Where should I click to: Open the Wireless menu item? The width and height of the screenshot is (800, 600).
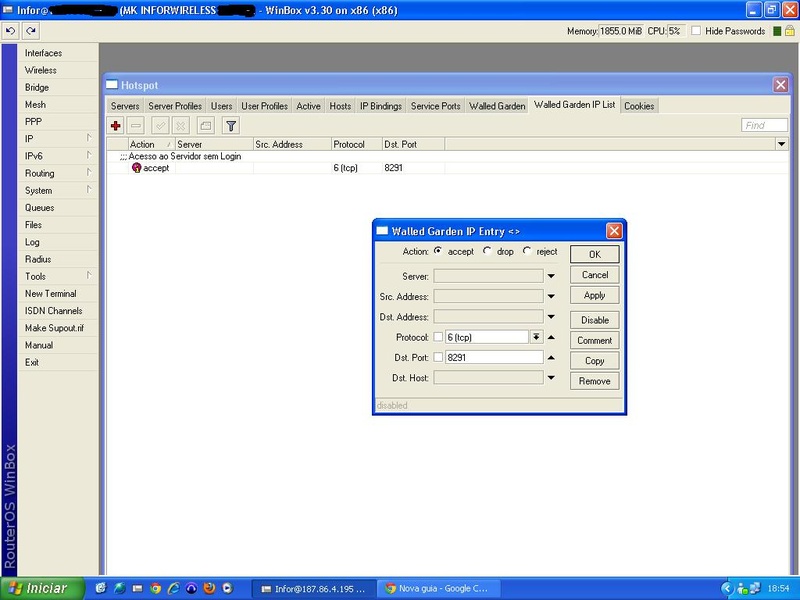(41, 70)
